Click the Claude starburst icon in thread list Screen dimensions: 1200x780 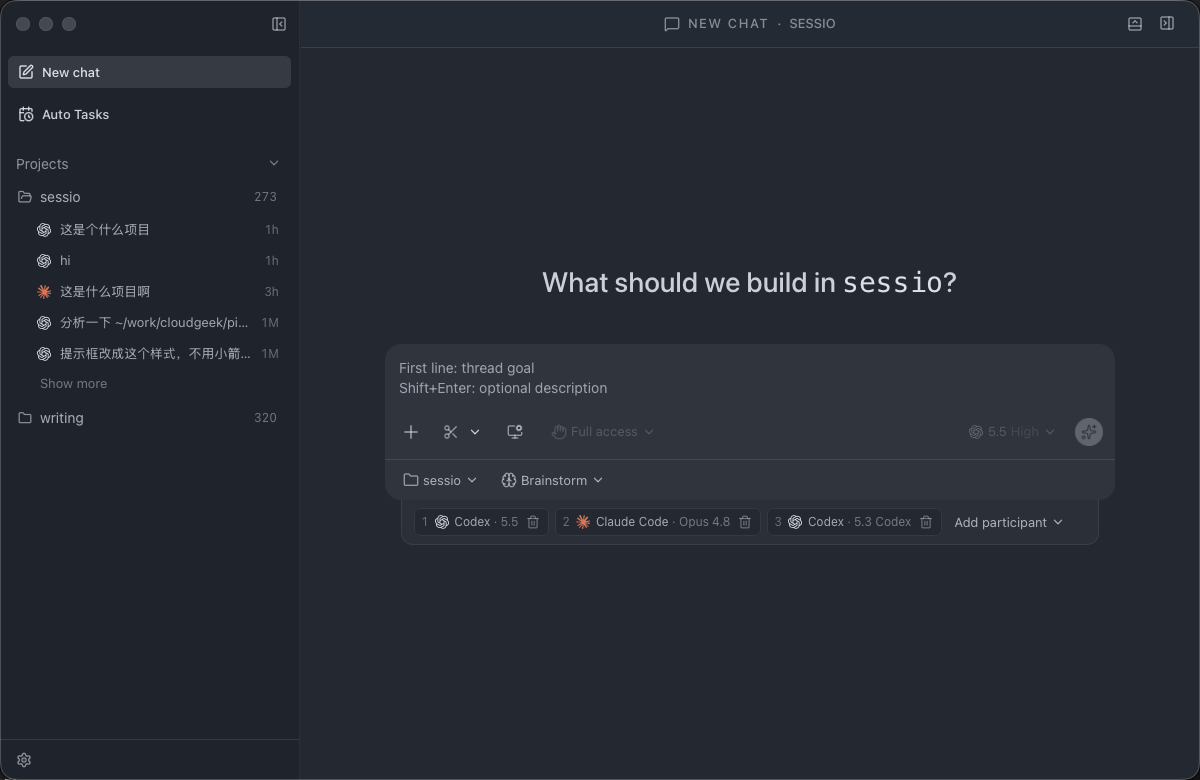(44, 291)
